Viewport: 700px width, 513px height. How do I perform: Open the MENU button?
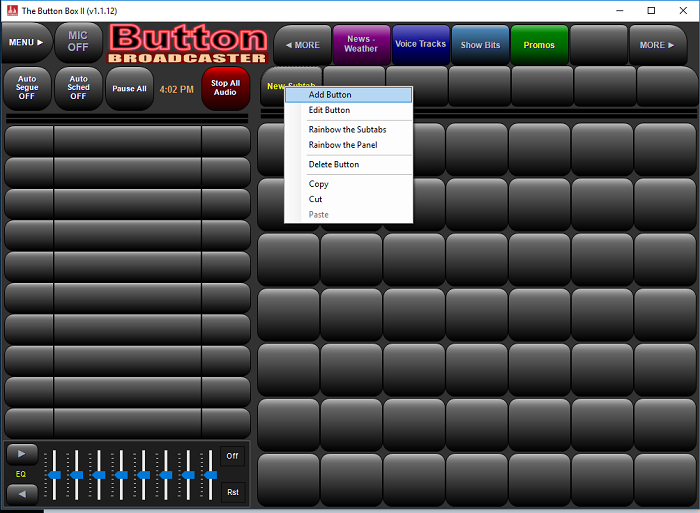[26, 42]
